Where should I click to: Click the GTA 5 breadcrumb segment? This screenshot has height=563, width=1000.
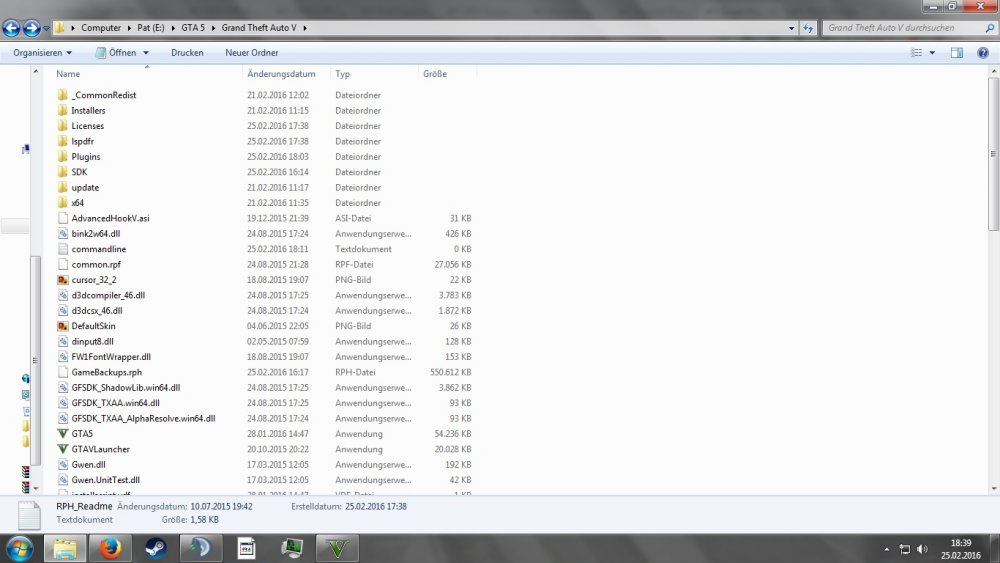pyautogui.click(x=193, y=28)
